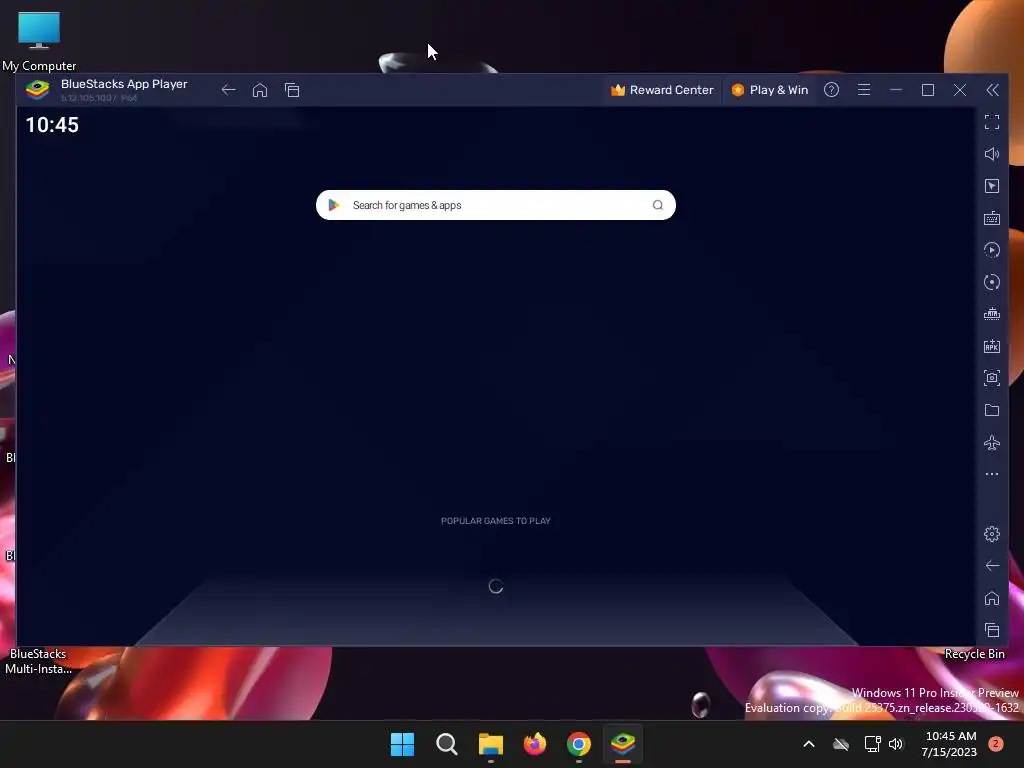The image size is (1024, 768).
Task: Open network status tray icon
Action: (872, 744)
